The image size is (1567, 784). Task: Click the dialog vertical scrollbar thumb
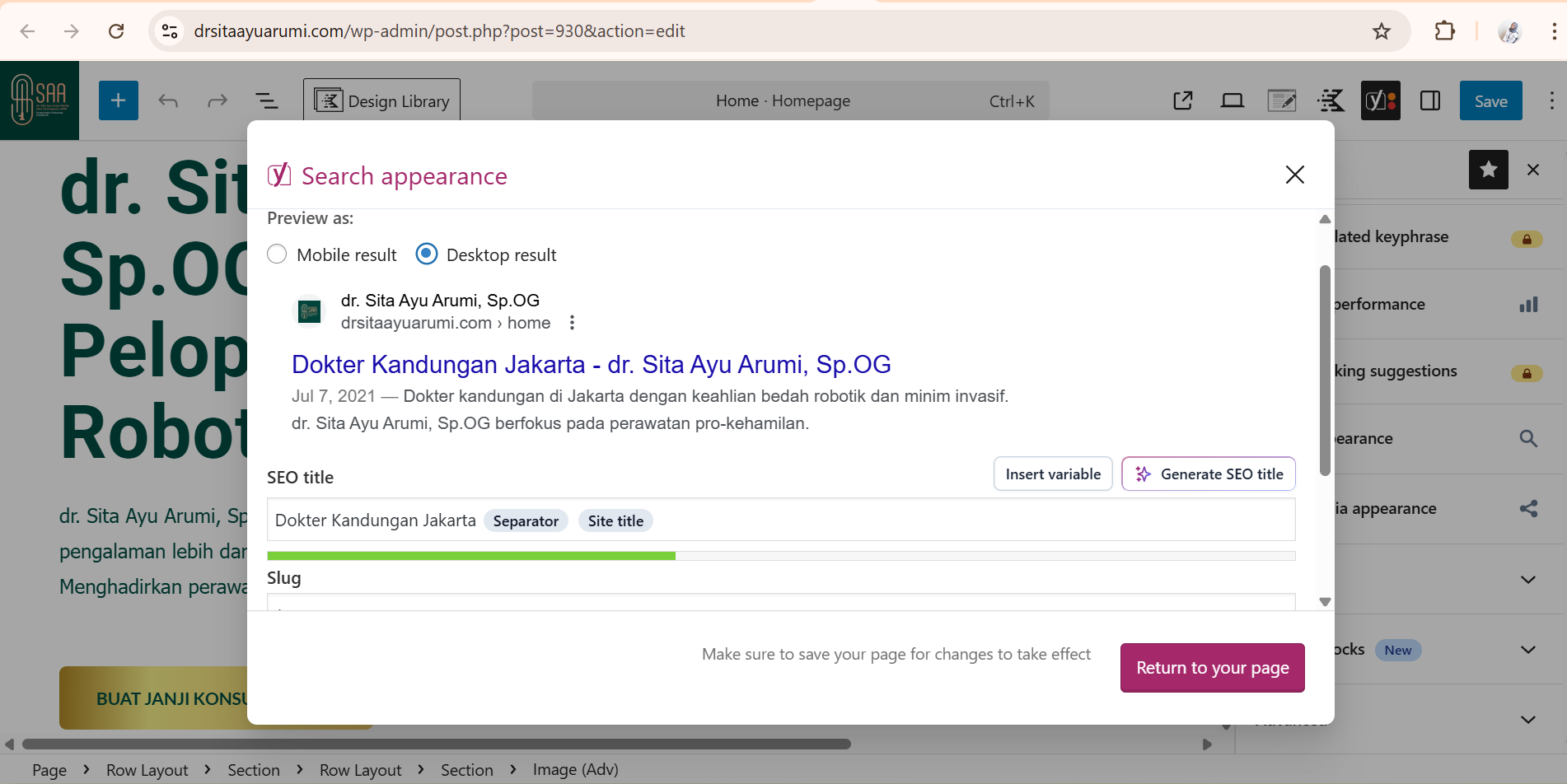point(1325,371)
